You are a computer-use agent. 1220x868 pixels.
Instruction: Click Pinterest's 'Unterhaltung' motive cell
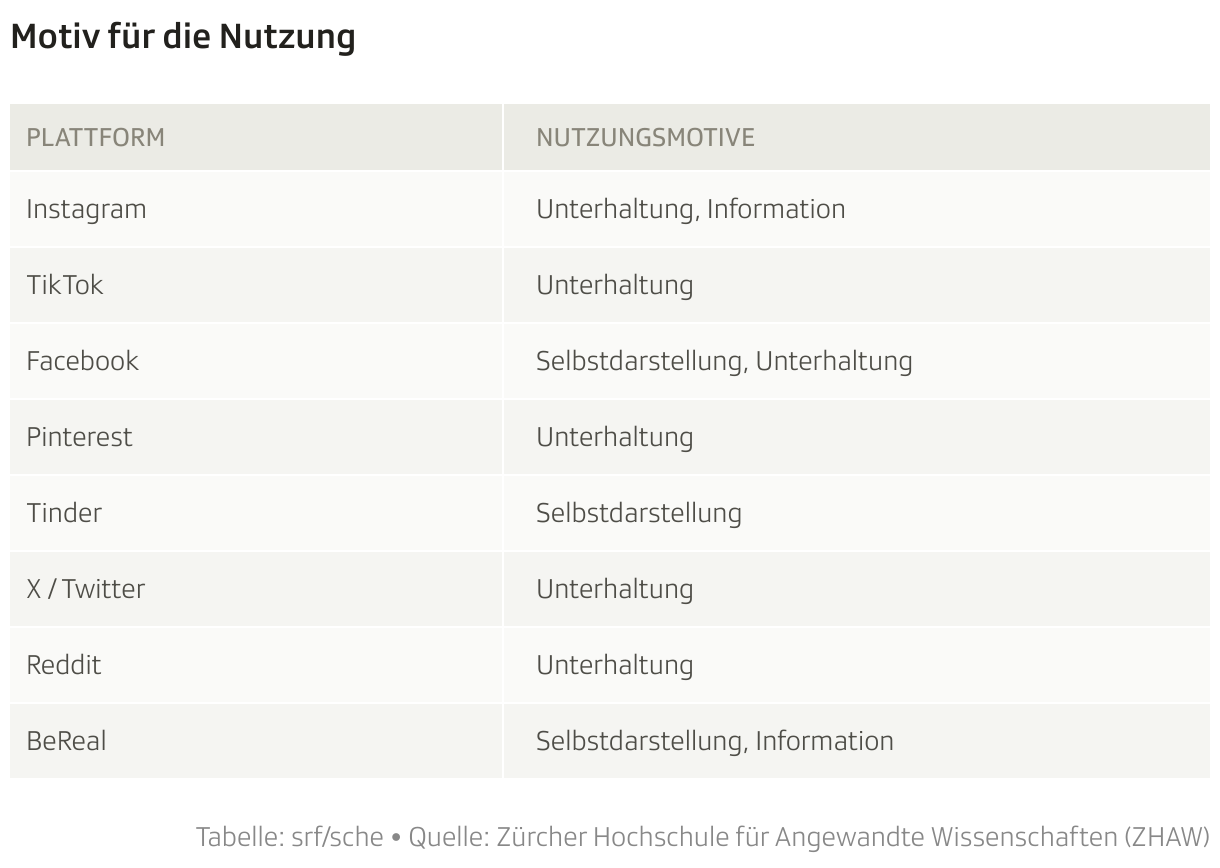coord(857,437)
